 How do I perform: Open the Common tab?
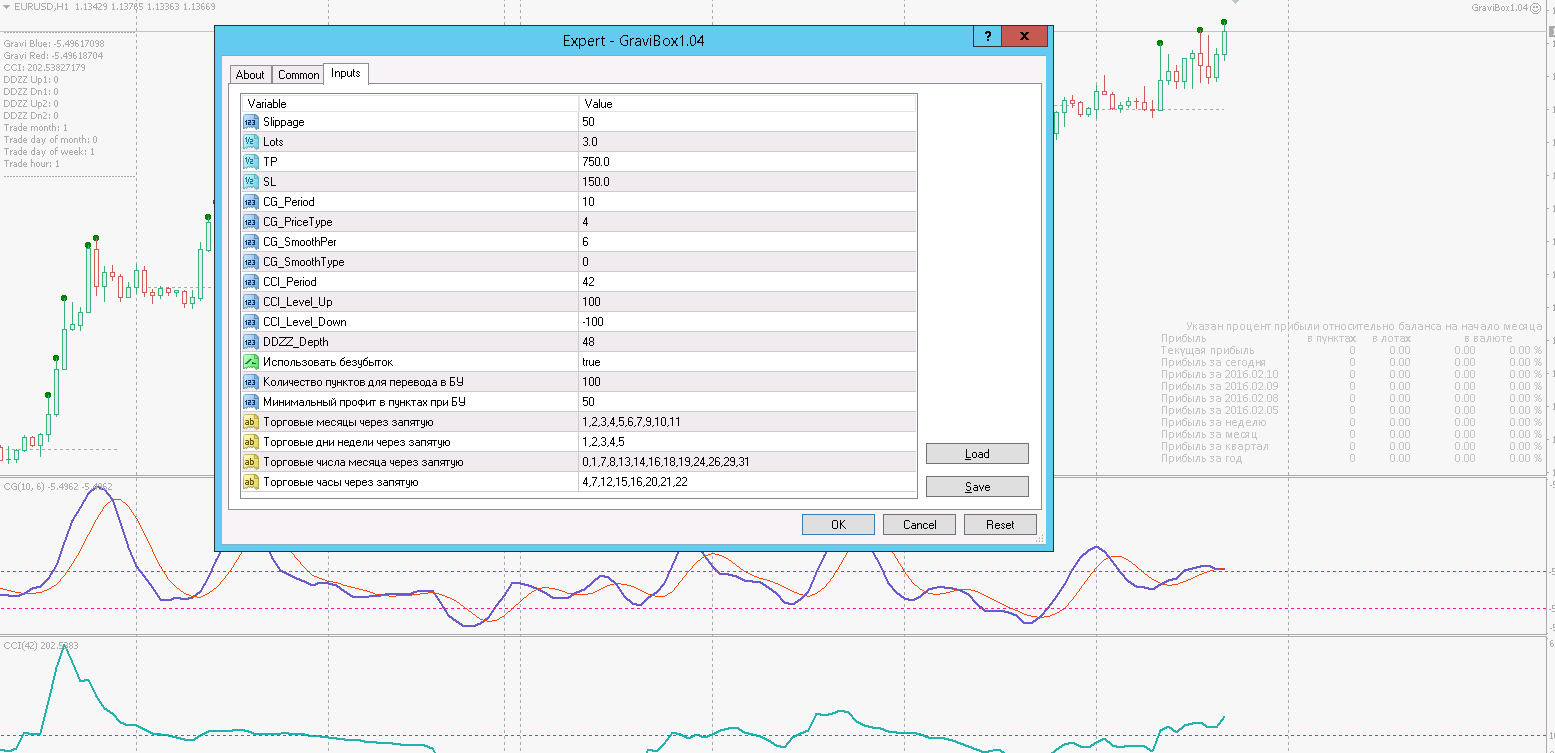(x=298, y=75)
